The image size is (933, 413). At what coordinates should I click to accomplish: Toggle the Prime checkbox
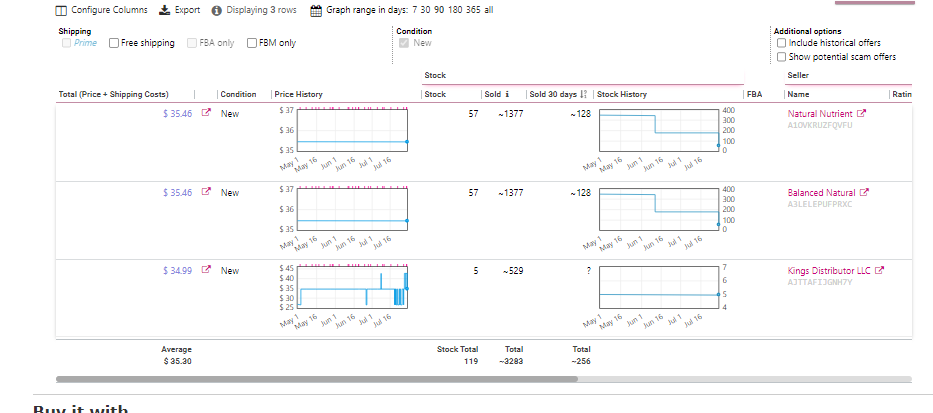(x=67, y=43)
